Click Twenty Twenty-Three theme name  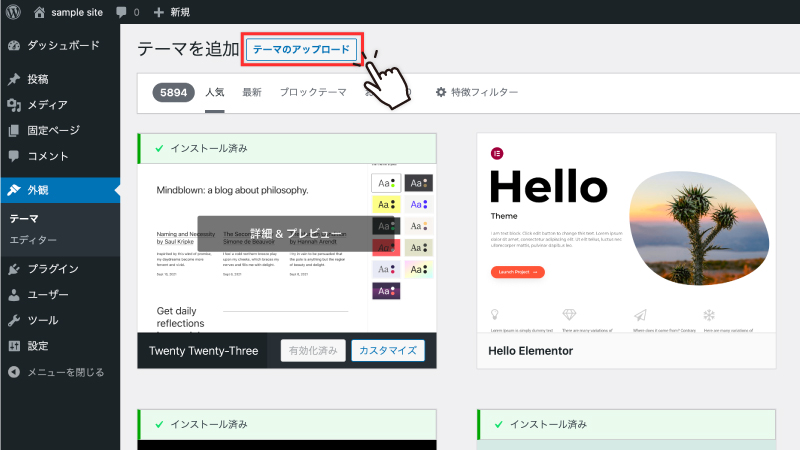coord(204,351)
